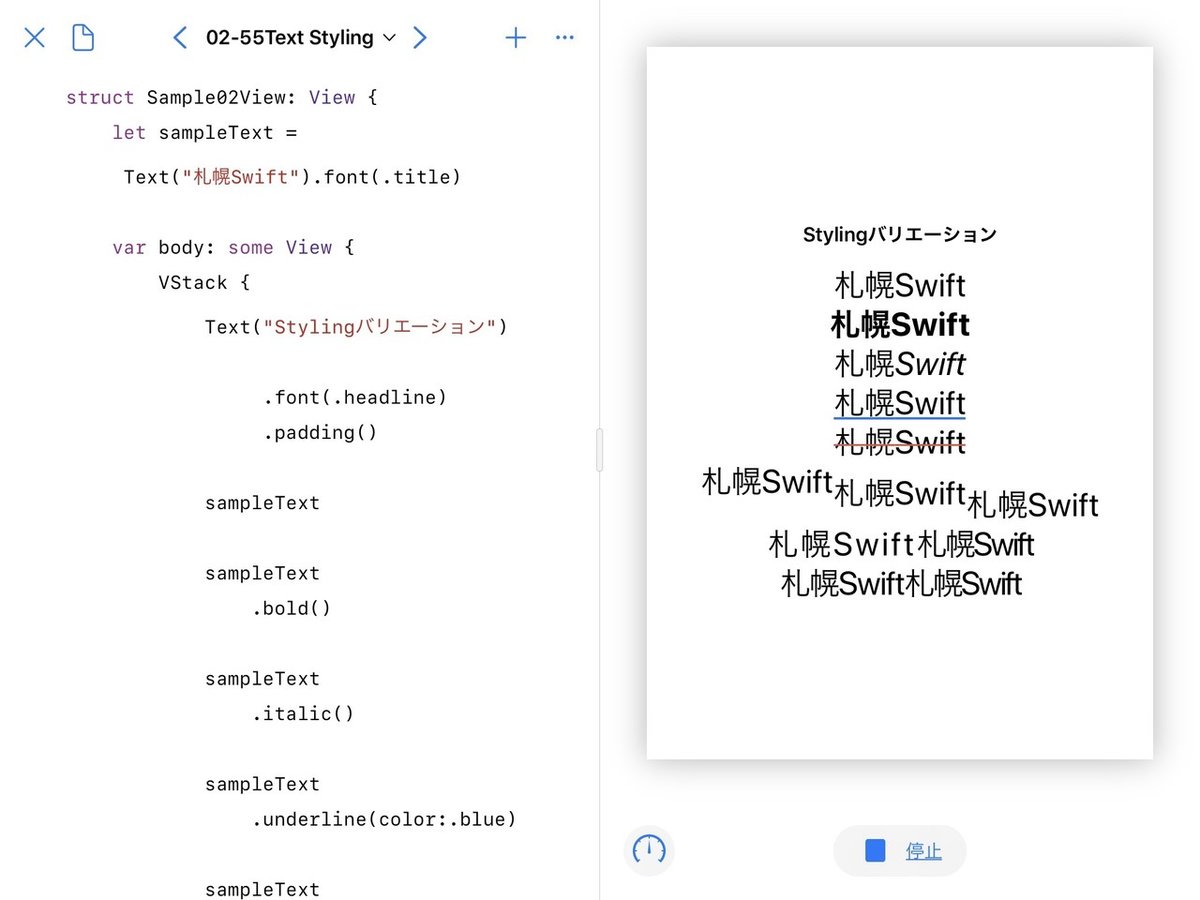Click sampleText line above .underline
This screenshot has width=1200, height=900.
pyautogui.click(x=262, y=784)
